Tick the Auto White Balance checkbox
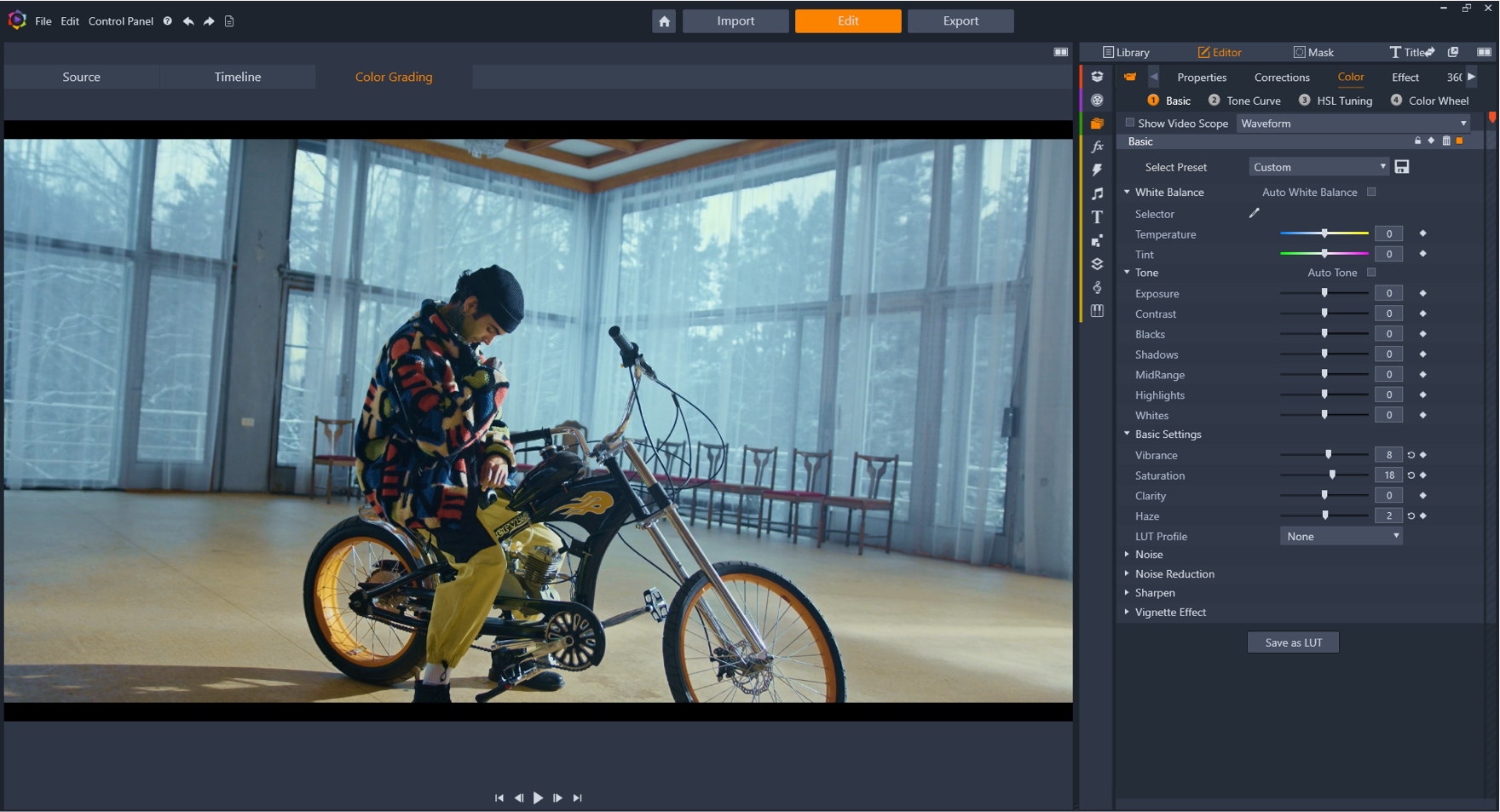The height and width of the screenshot is (812, 1500). pyautogui.click(x=1371, y=193)
